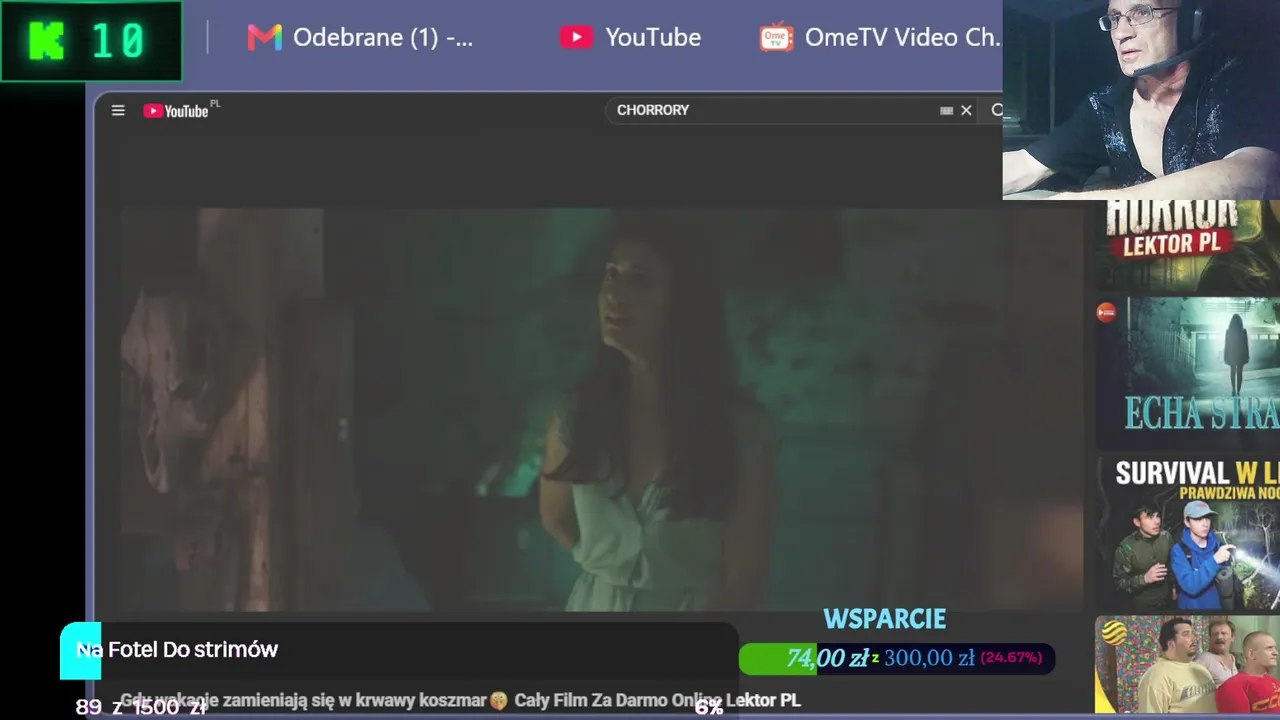Click the video title "Gdy wakacje zamieniają się w krwawy koszmar"
The height and width of the screenshot is (720, 1280).
[460, 700]
